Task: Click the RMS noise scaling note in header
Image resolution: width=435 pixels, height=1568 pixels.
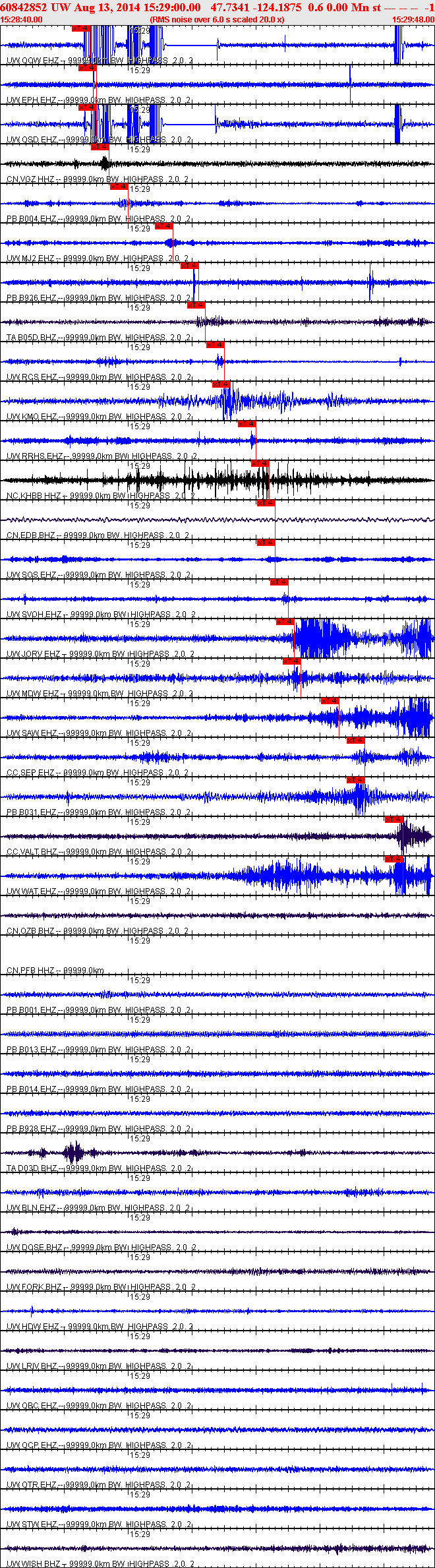Action: pos(217,20)
